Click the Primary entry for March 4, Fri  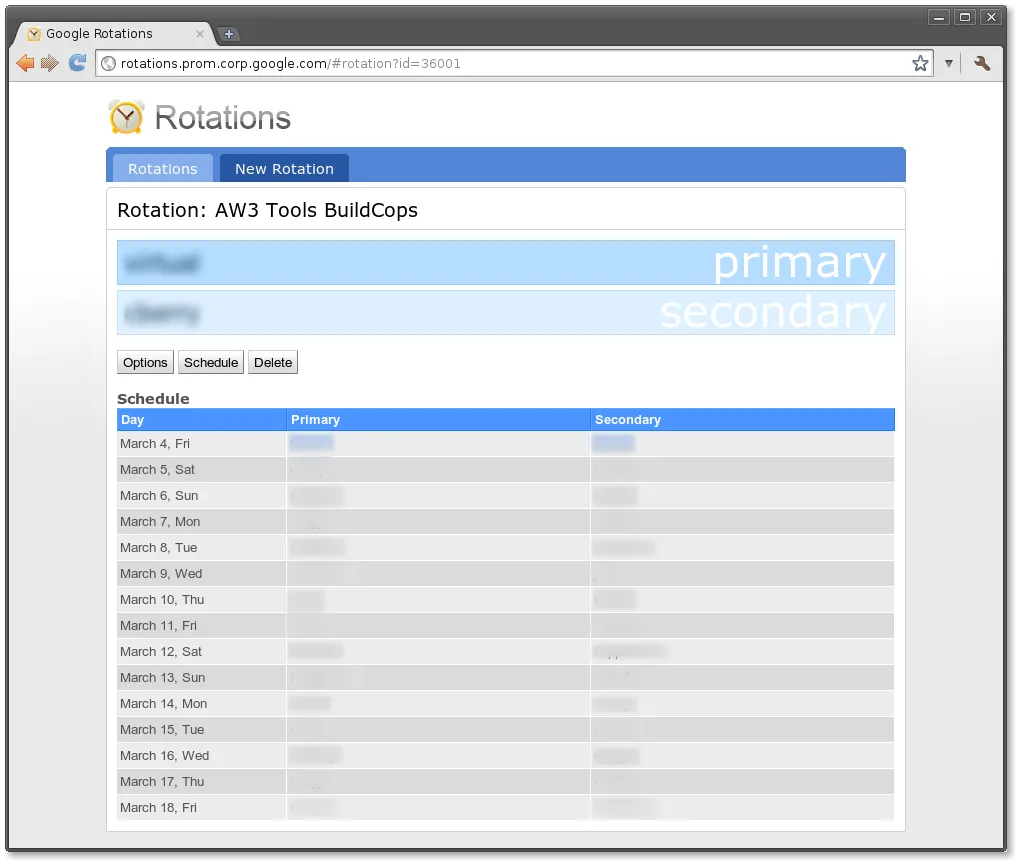[311, 443]
